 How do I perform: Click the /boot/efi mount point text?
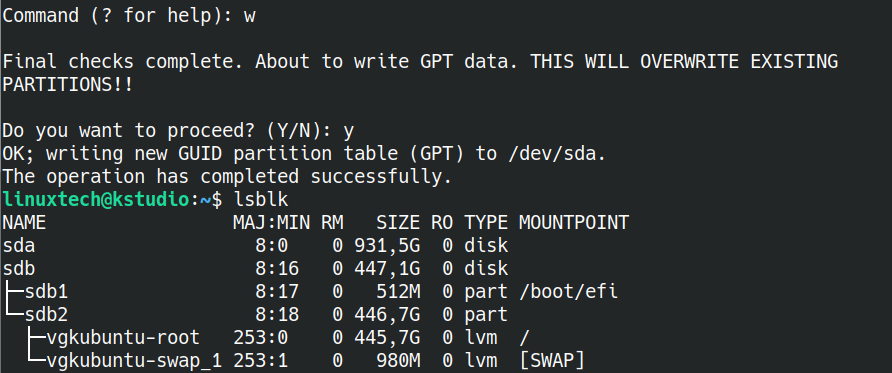pyautogui.click(x=568, y=292)
